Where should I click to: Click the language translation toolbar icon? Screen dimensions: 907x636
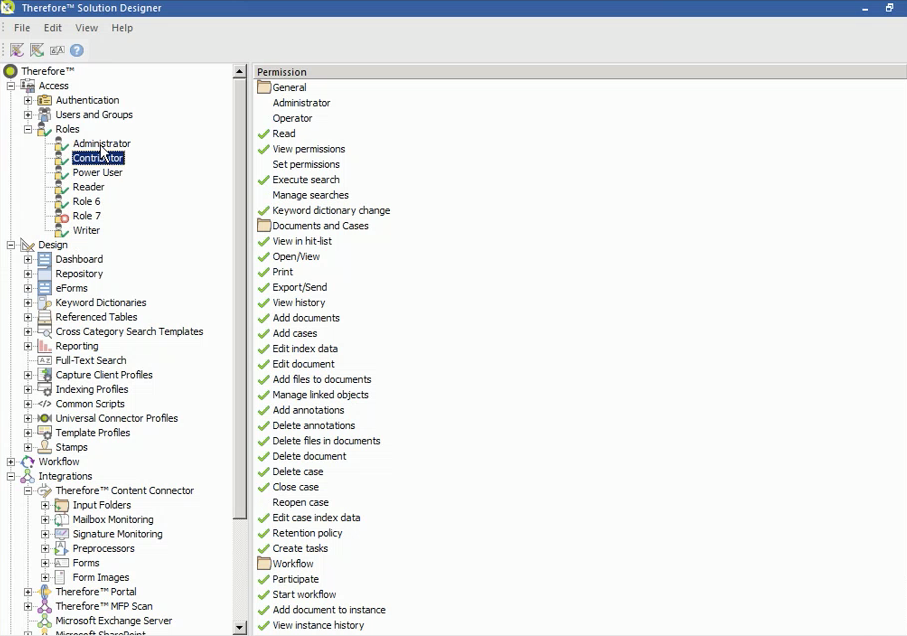coord(57,50)
